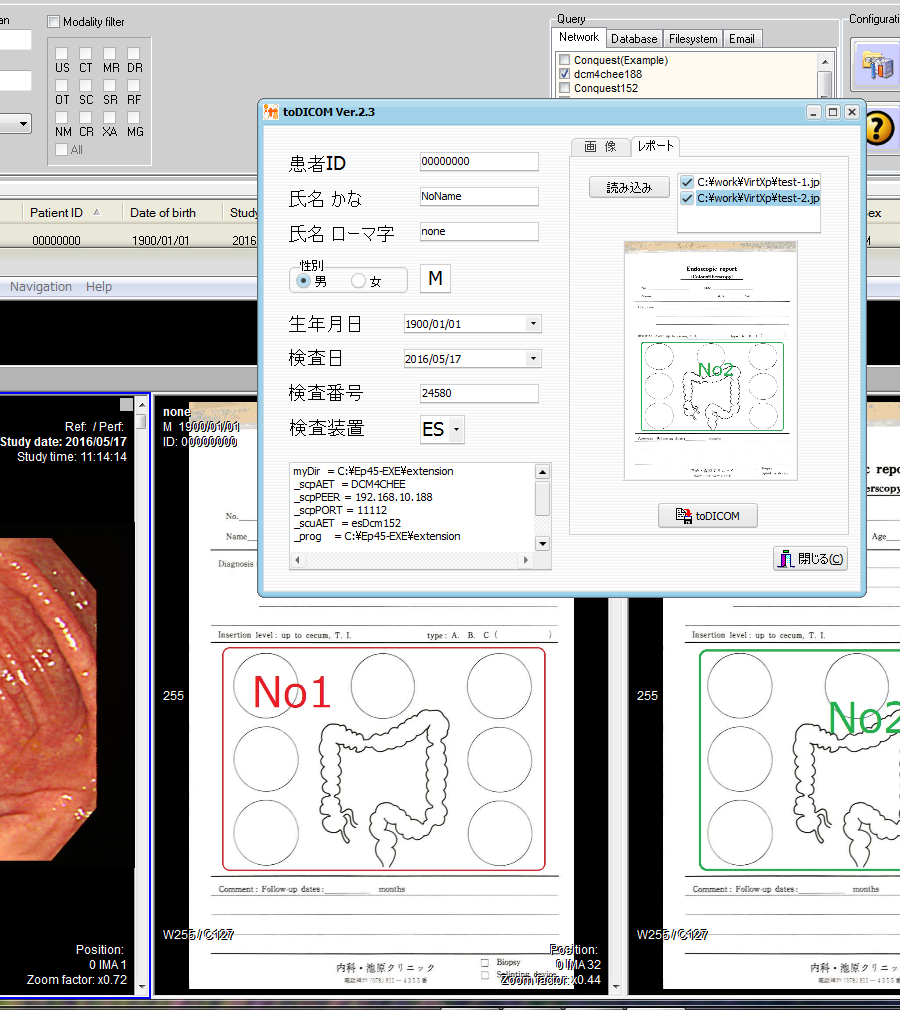900x1010 pixels.
Task: Uncheck the test-2.jp file entry
Action: tap(687, 198)
